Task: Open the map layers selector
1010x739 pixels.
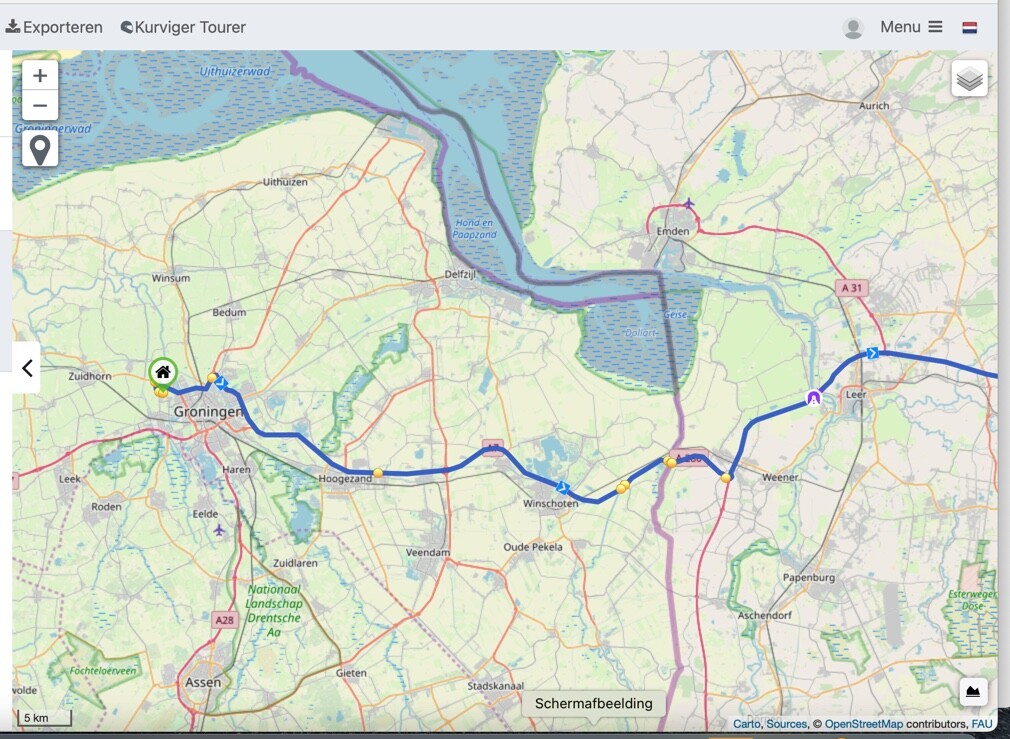Action: (969, 79)
